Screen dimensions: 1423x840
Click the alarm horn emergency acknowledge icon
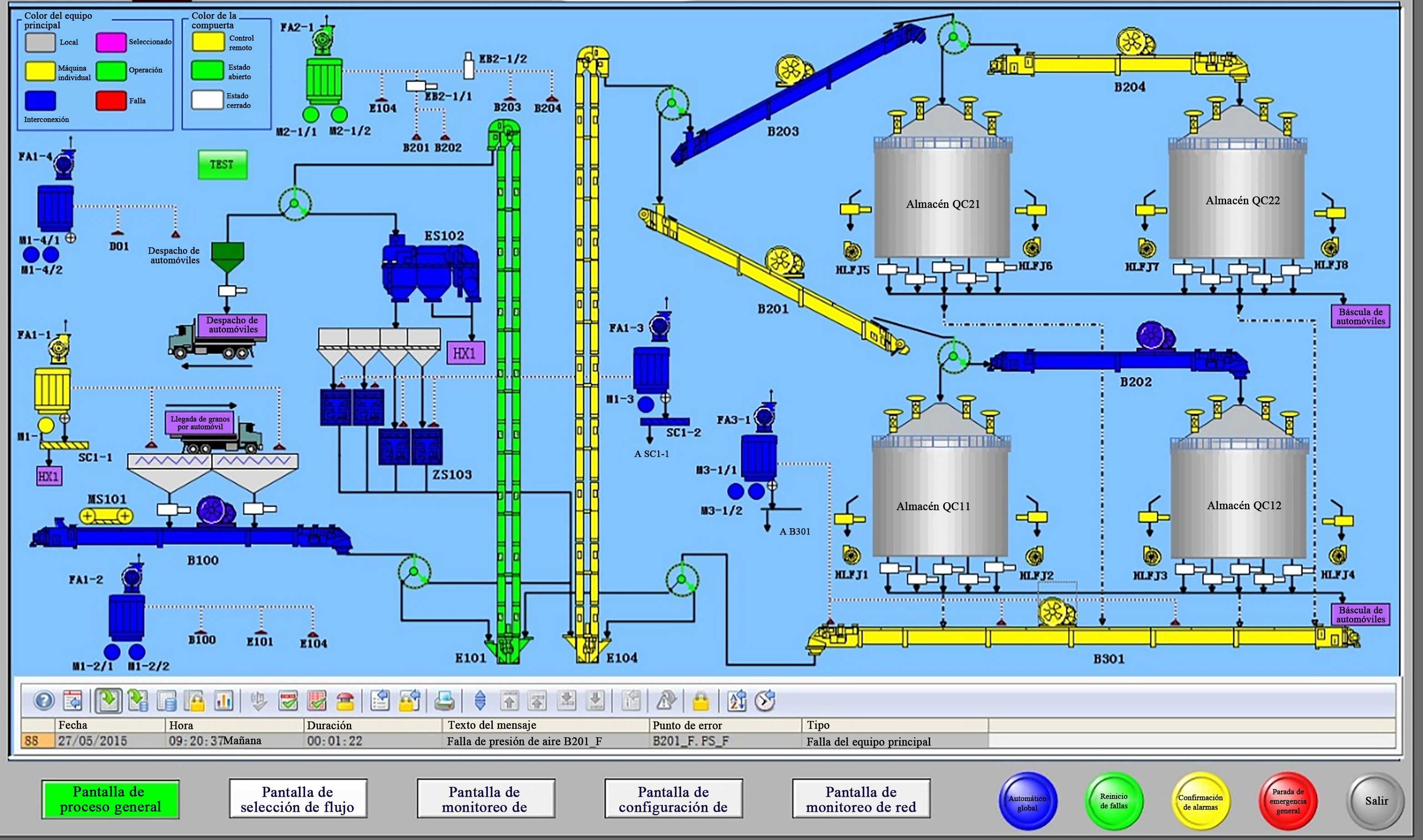coord(345,701)
